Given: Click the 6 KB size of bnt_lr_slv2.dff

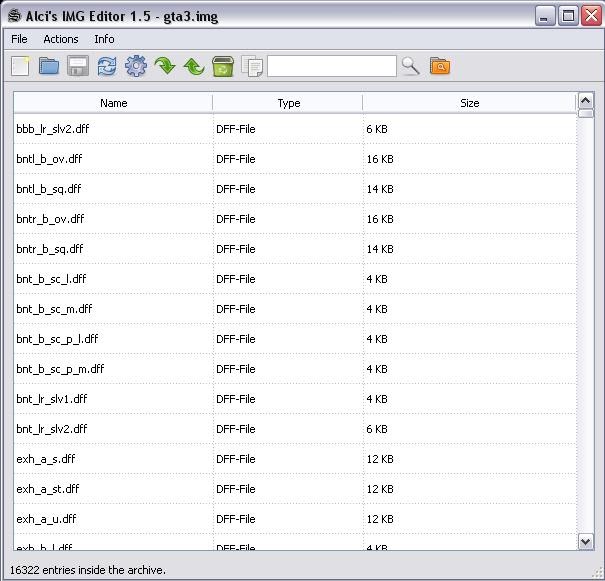Looking at the screenshot, I should pos(377,429).
